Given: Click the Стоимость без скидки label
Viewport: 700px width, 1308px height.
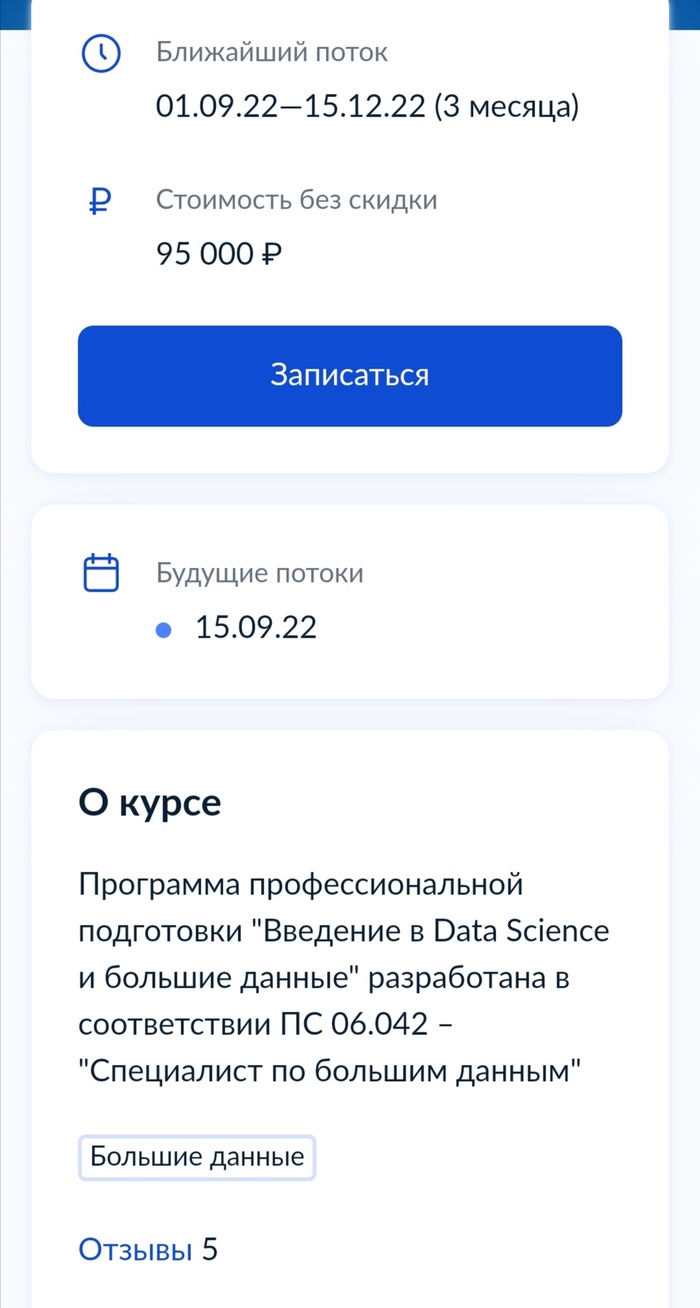Looking at the screenshot, I should pos(296,200).
